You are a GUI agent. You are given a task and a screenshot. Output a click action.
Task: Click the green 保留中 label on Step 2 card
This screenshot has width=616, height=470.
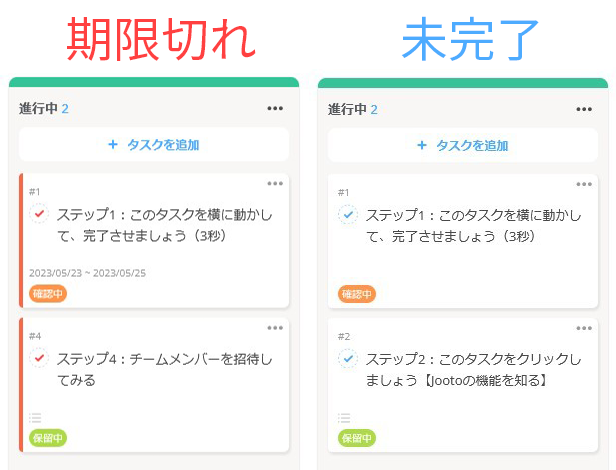click(357, 438)
